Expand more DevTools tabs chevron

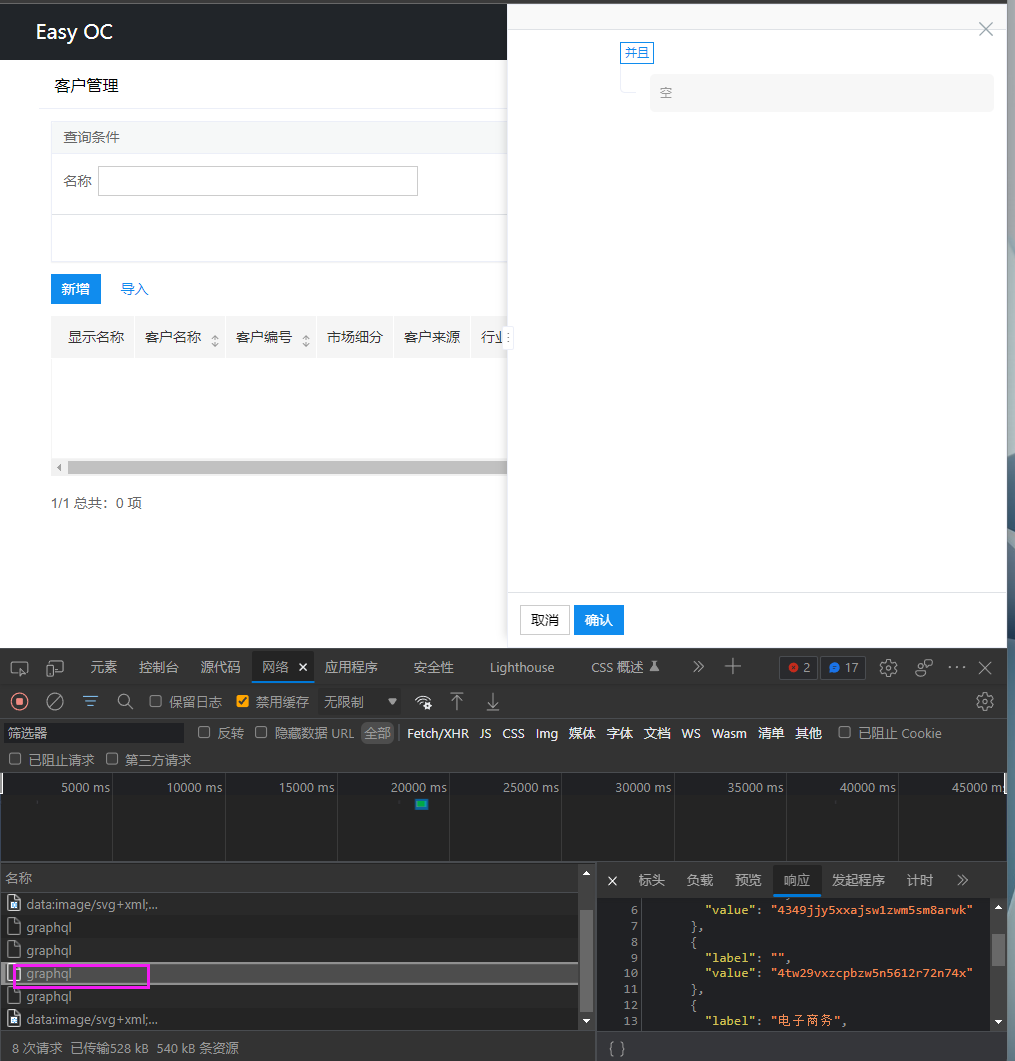click(x=698, y=667)
